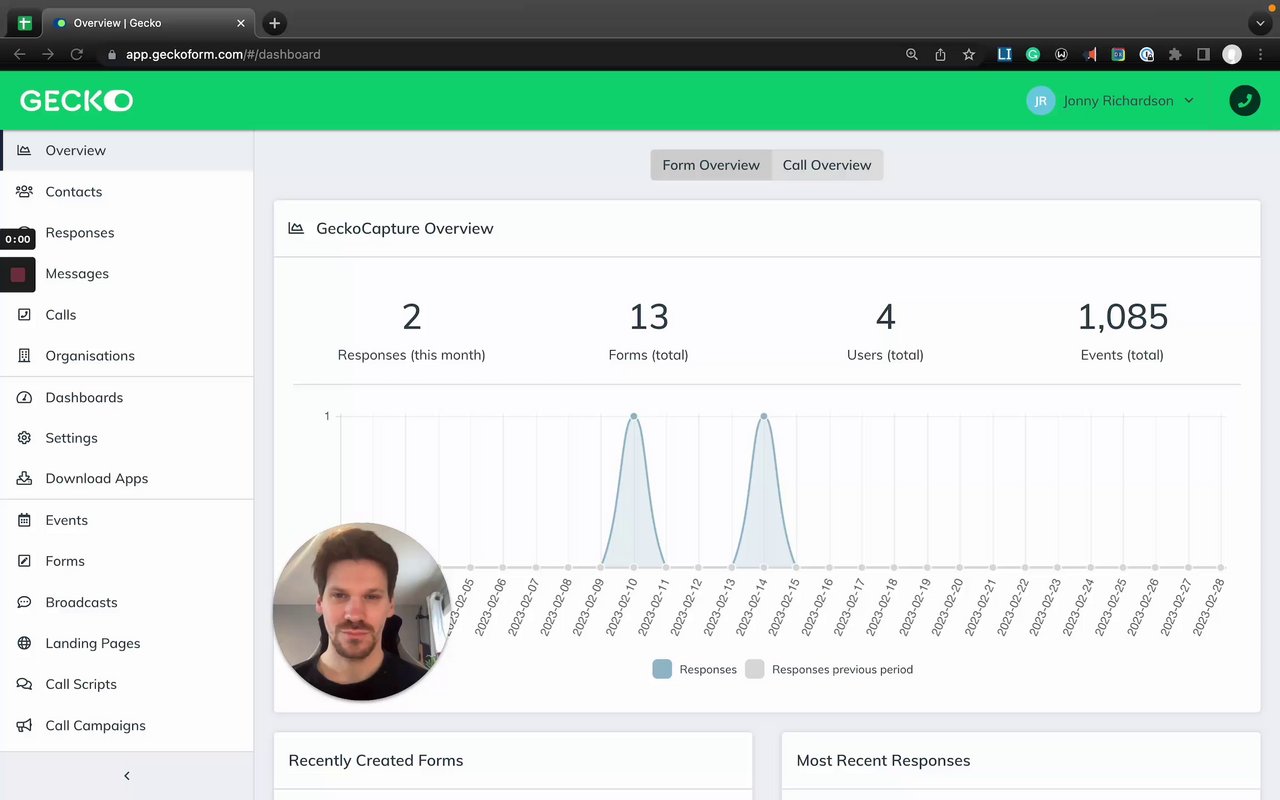Click the JR user avatar
Viewport: 1280px width, 800px height.
tap(1041, 100)
